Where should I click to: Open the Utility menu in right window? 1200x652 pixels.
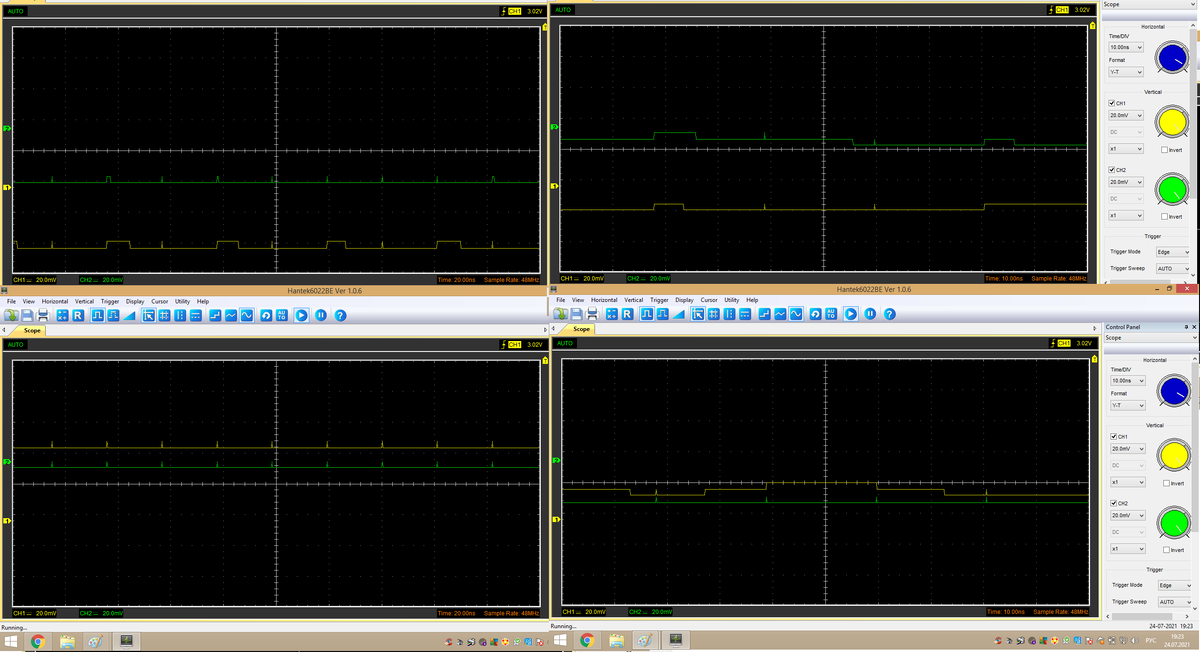732,300
